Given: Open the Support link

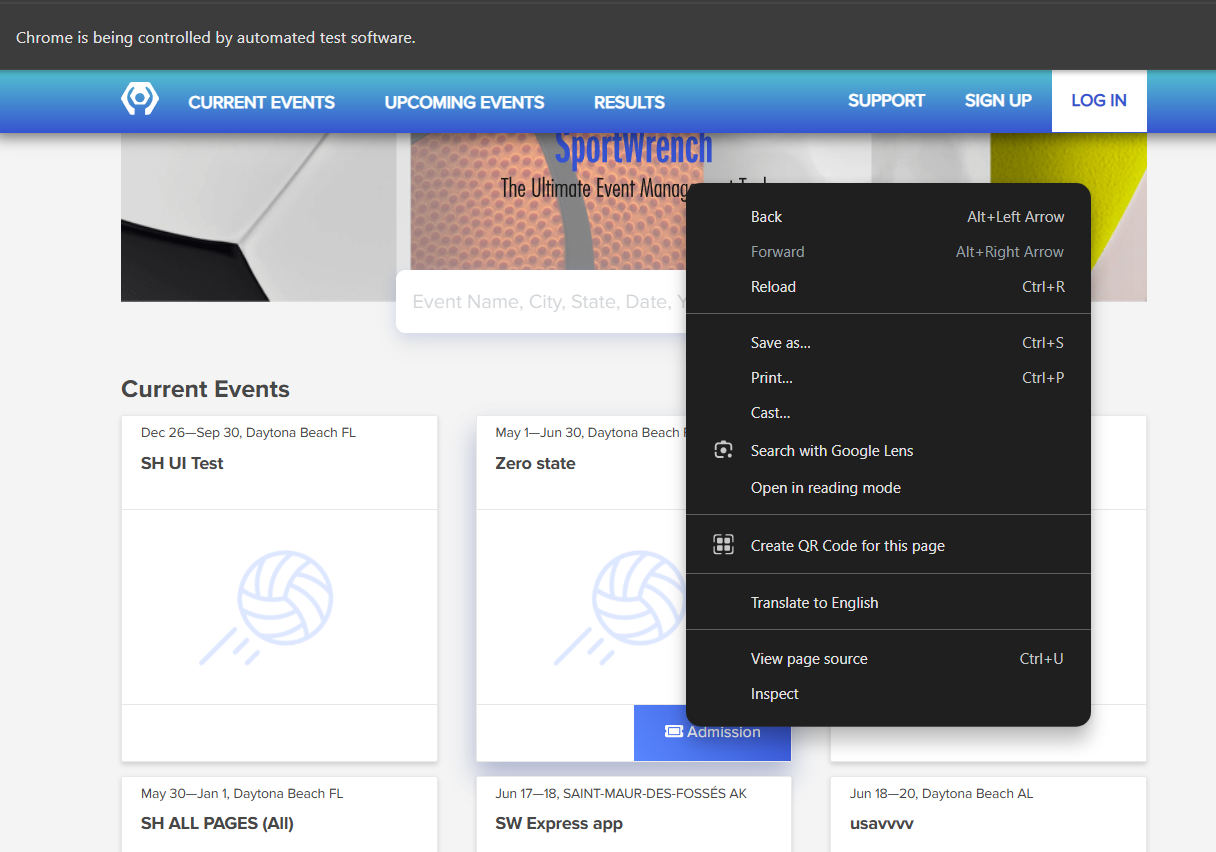Looking at the screenshot, I should (x=886, y=100).
